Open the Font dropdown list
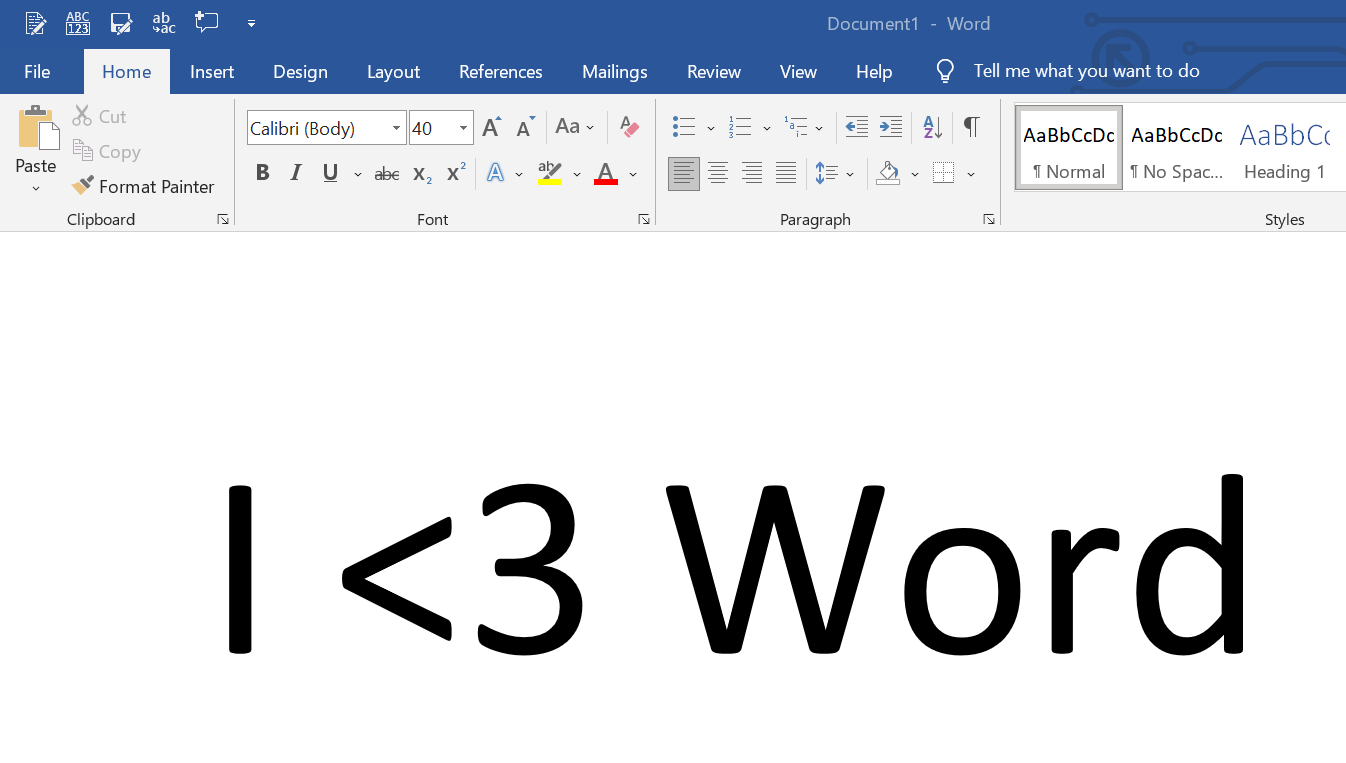 (396, 128)
